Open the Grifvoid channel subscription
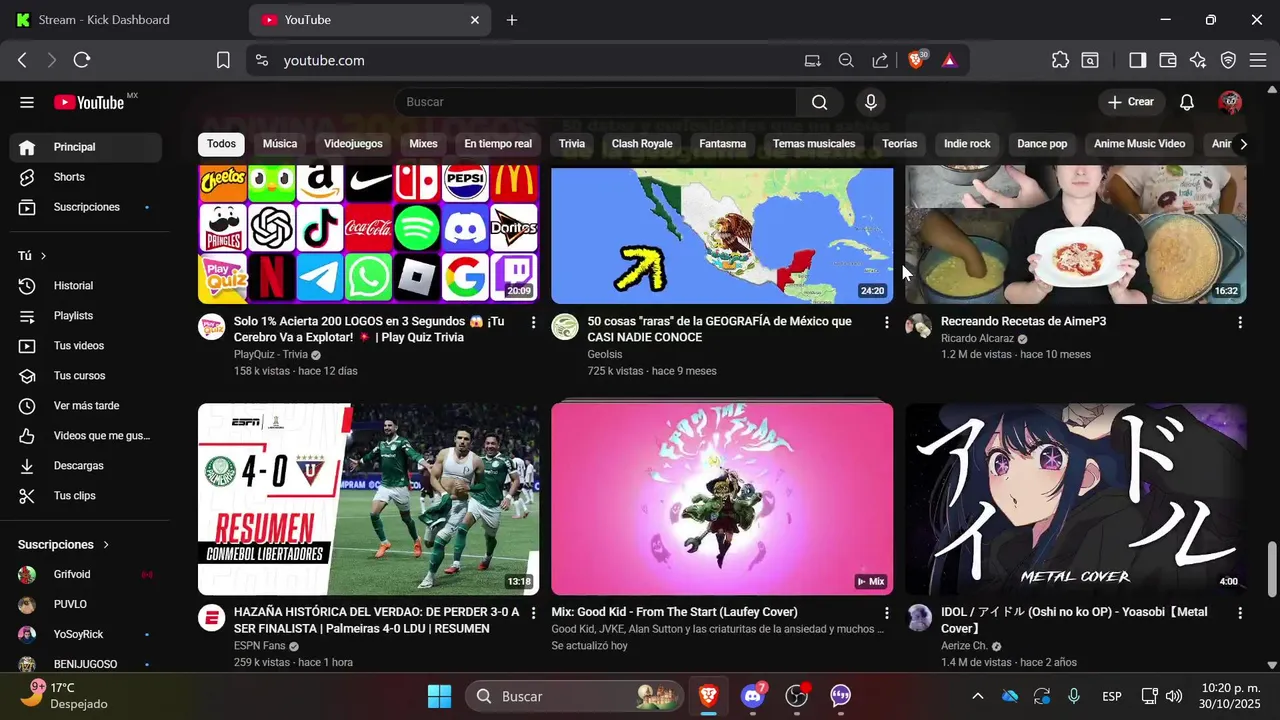The height and width of the screenshot is (720, 1280). point(86,575)
